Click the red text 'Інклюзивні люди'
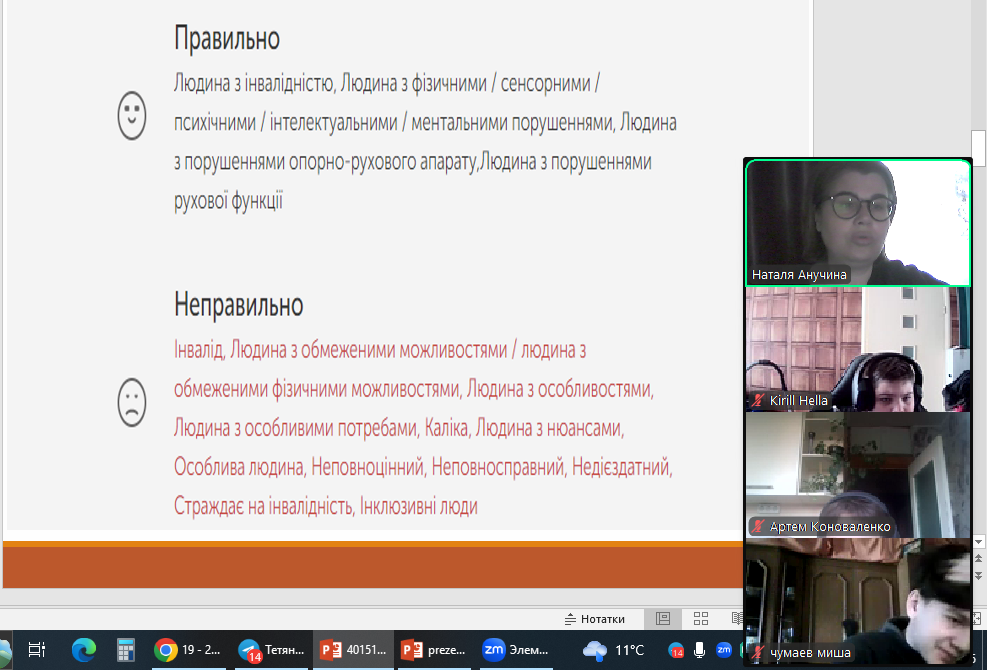 click(x=419, y=506)
